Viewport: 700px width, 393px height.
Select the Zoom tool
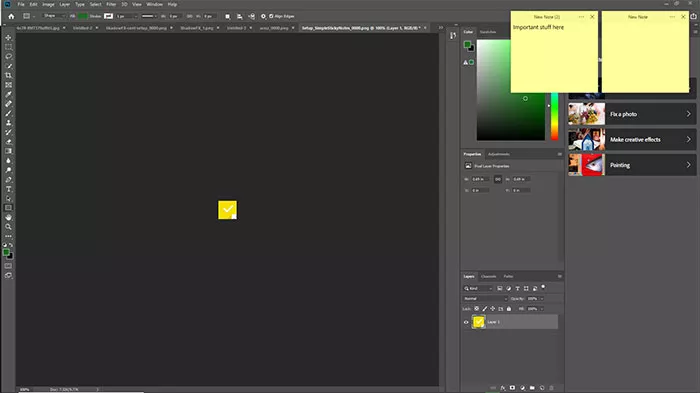pyautogui.click(x=8, y=226)
